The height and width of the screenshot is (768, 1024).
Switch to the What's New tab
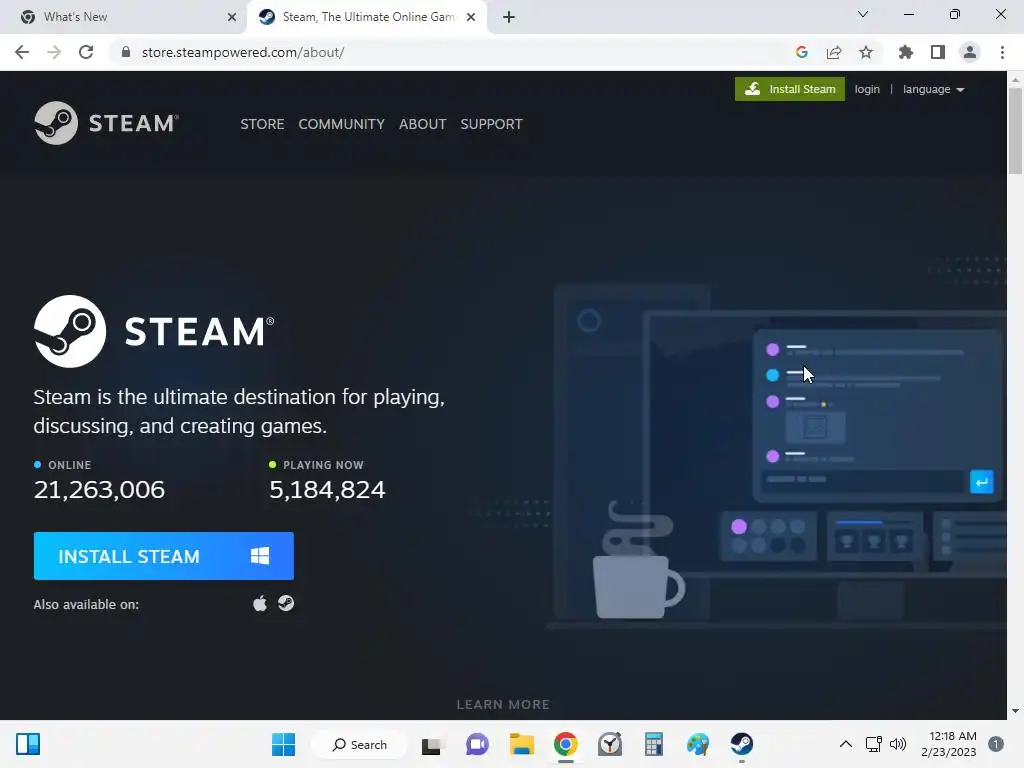pos(124,17)
